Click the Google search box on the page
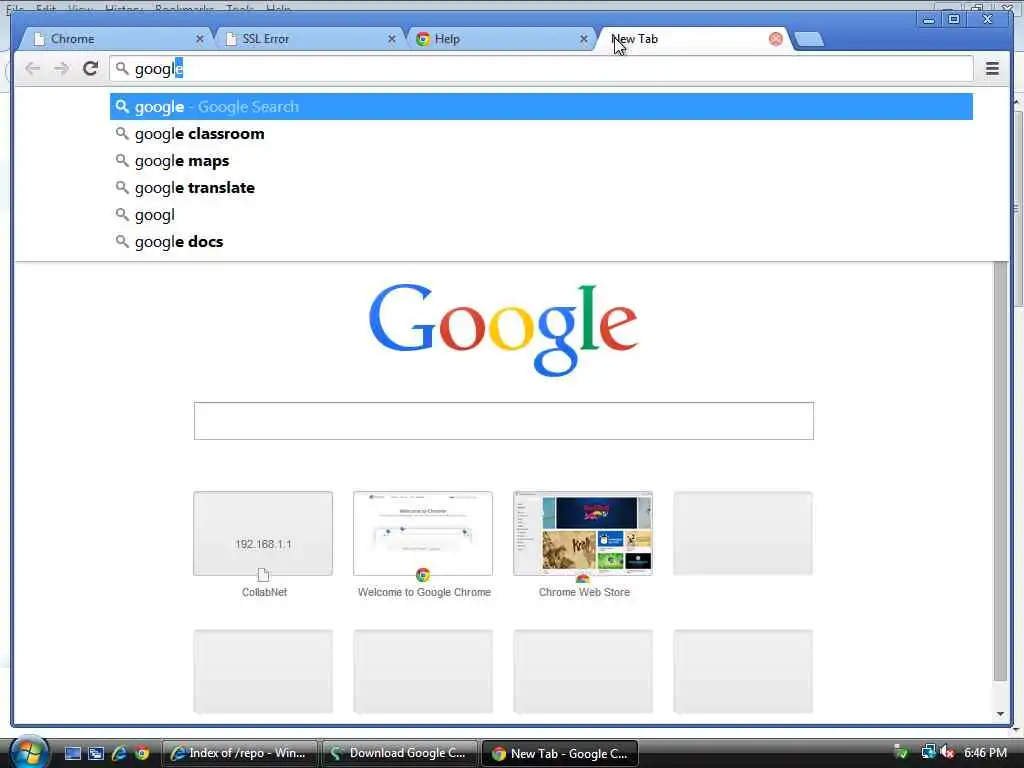1024x768 pixels. pyautogui.click(x=504, y=421)
